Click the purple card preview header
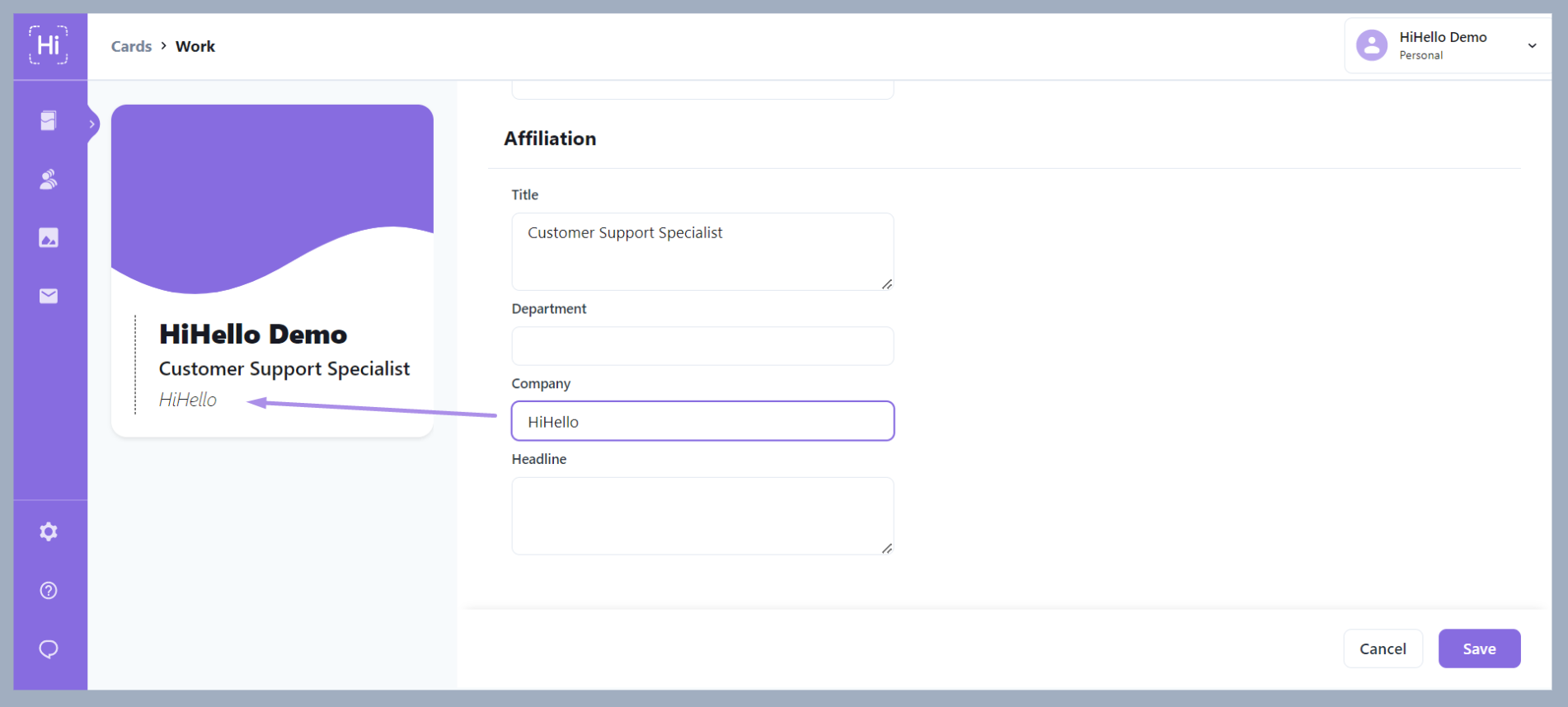1568x707 pixels. (x=272, y=198)
